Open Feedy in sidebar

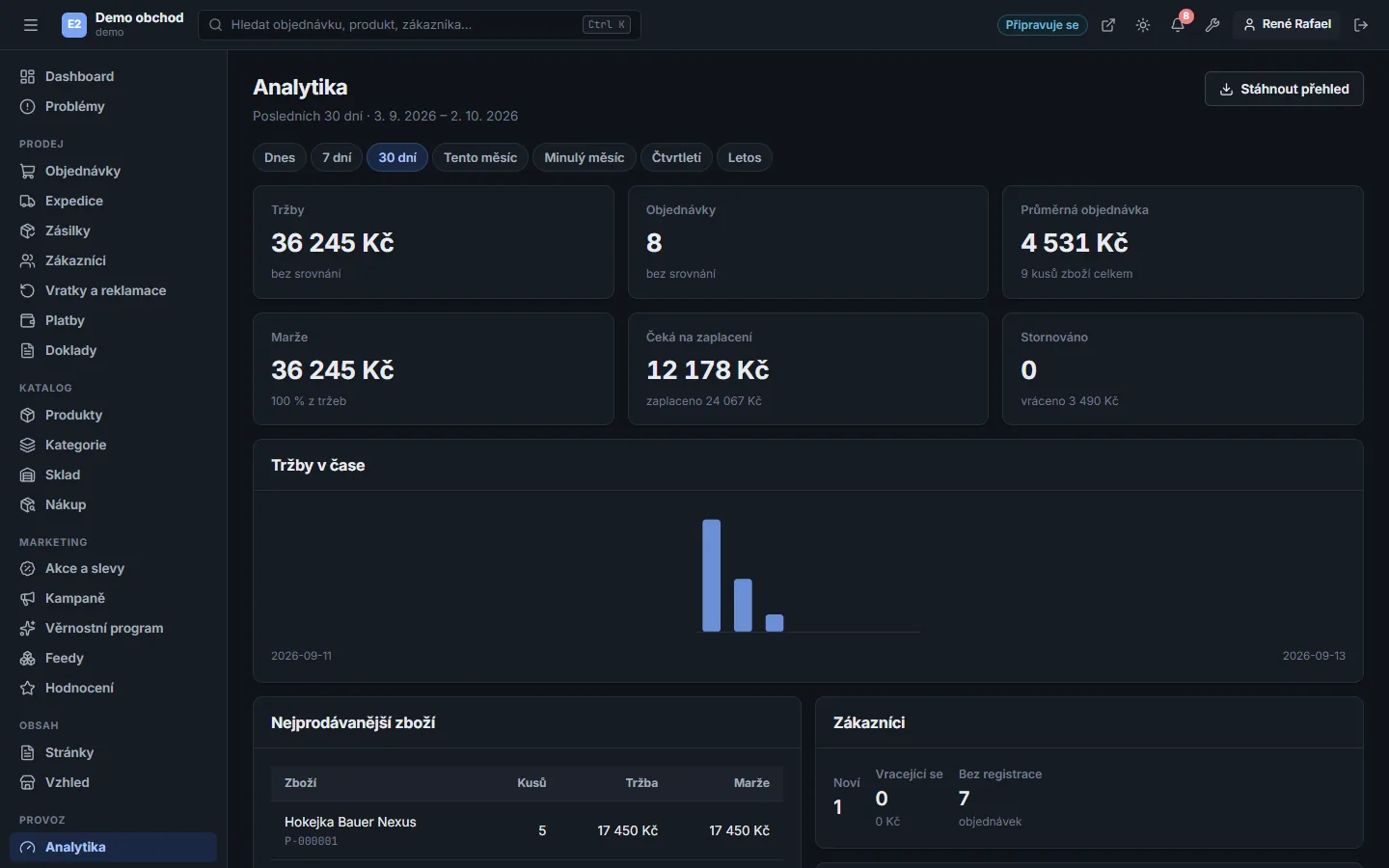pyautogui.click(x=113, y=658)
